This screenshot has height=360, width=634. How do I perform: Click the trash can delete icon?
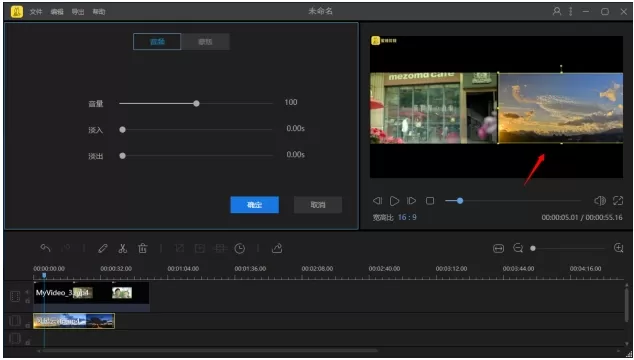tap(143, 248)
